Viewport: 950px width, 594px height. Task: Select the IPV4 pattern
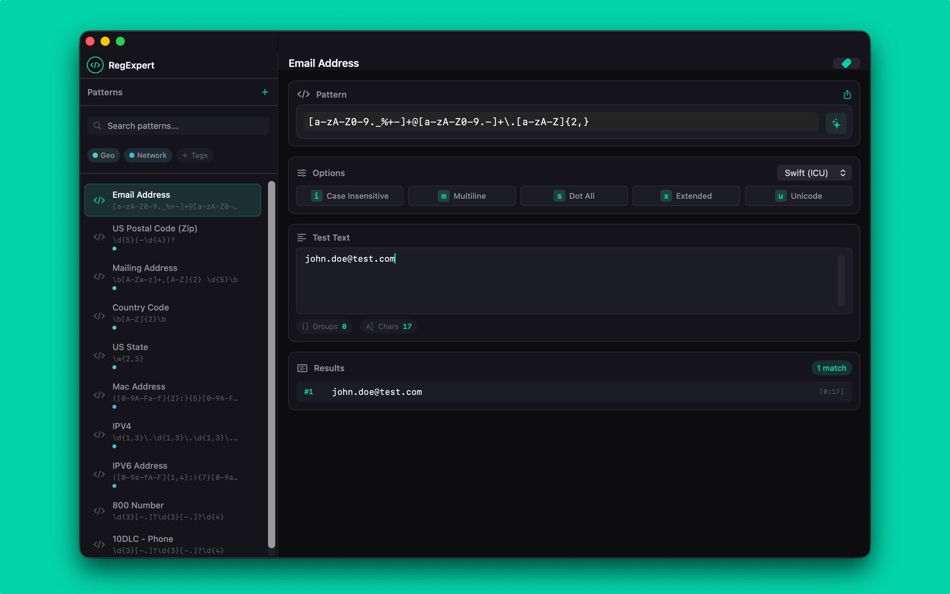tap(173, 435)
